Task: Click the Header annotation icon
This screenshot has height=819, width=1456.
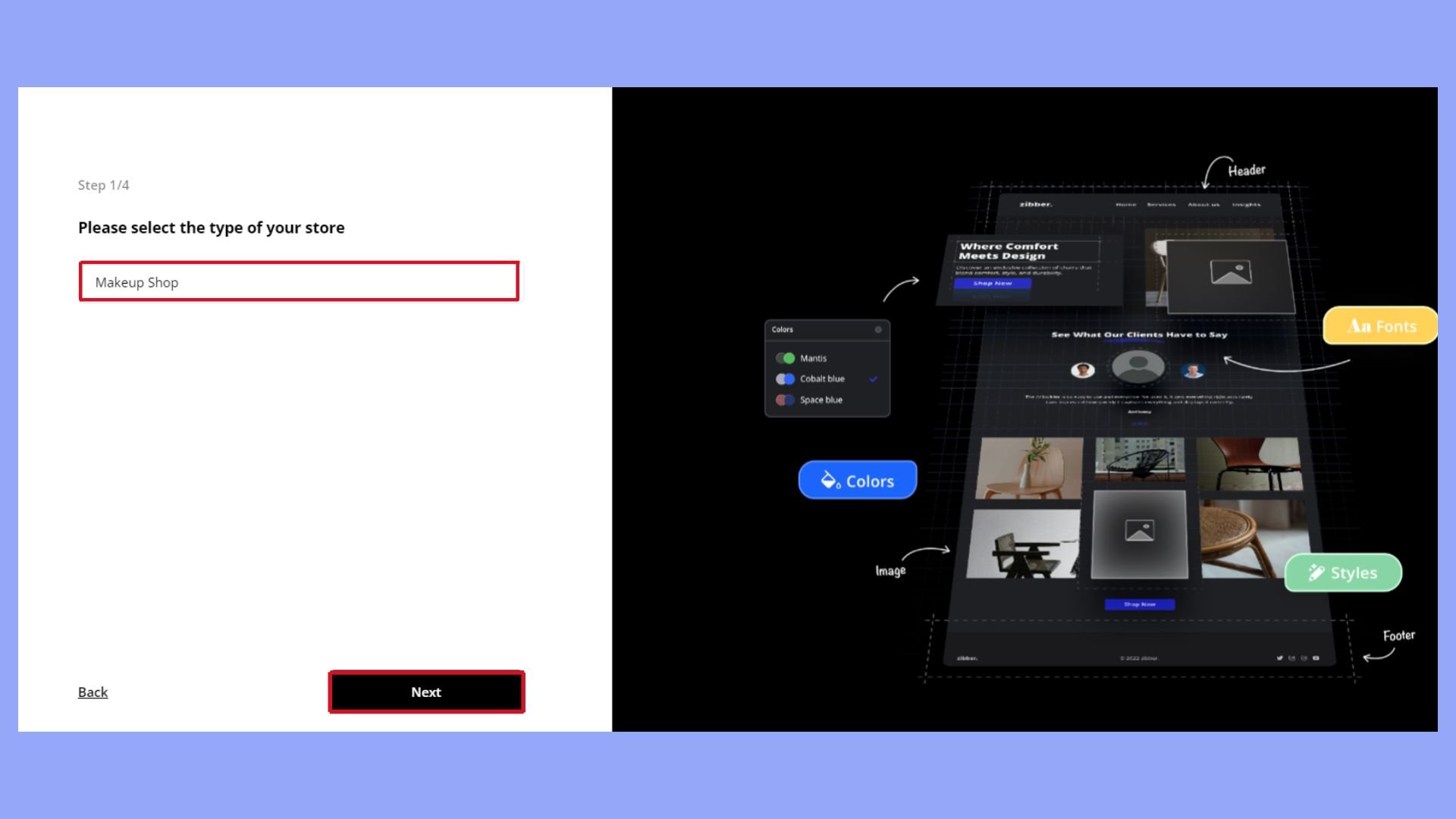Action: (x=1246, y=169)
